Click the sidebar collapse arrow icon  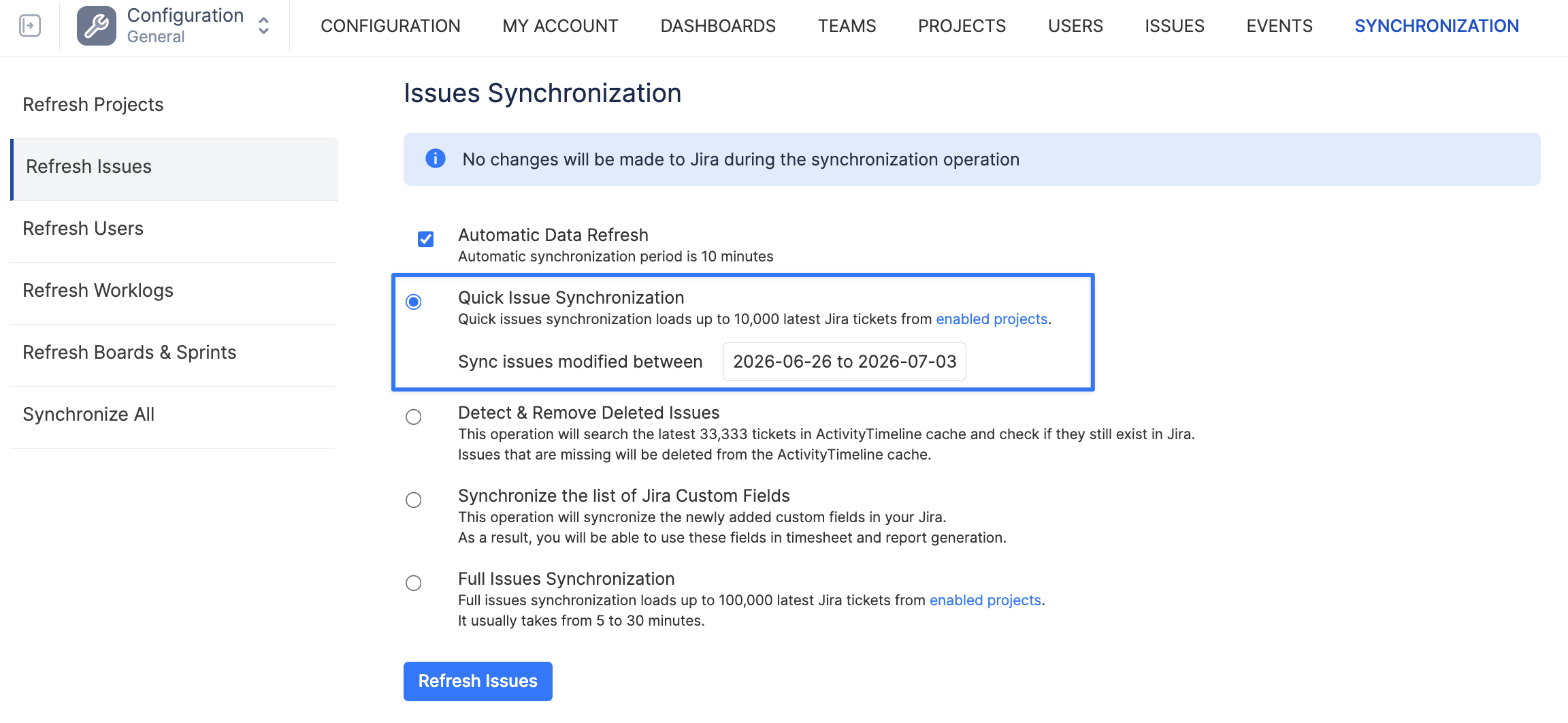click(x=29, y=26)
